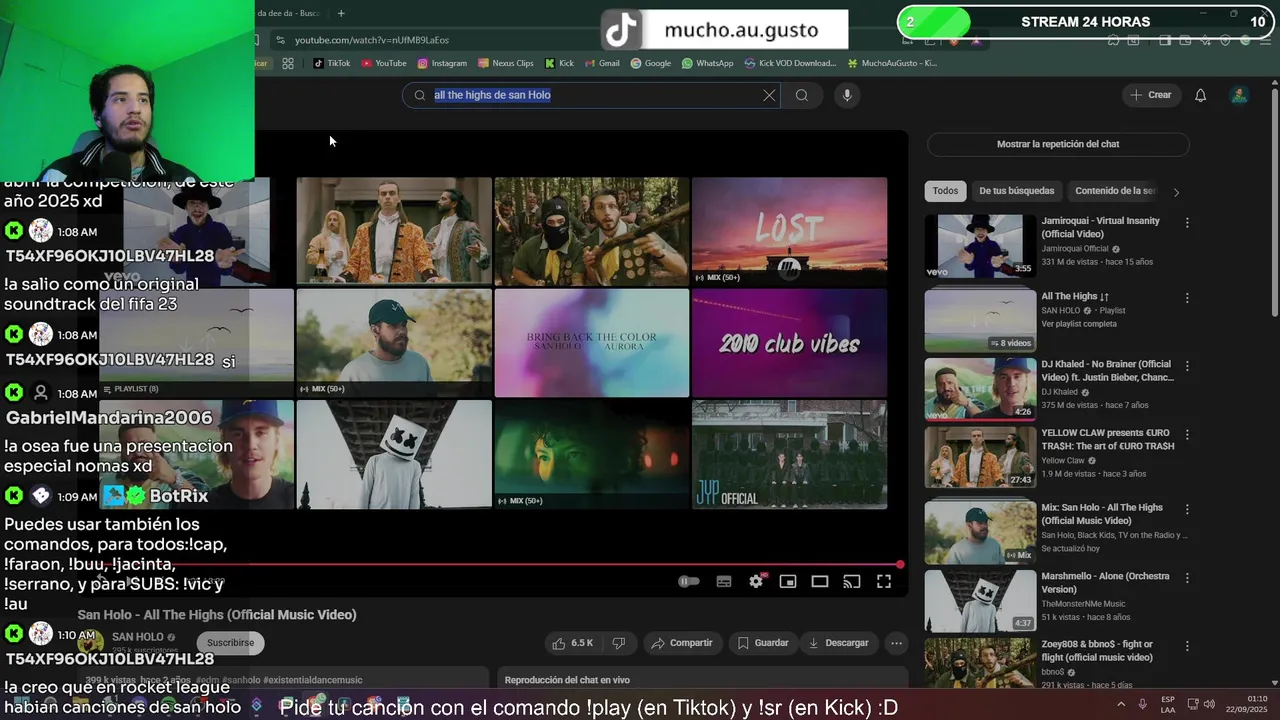Viewport: 1280px width, 720px height.
Task: Open options for Zoey808 fight or flight
Action: pyautogui.click(x=1187, y=646)
